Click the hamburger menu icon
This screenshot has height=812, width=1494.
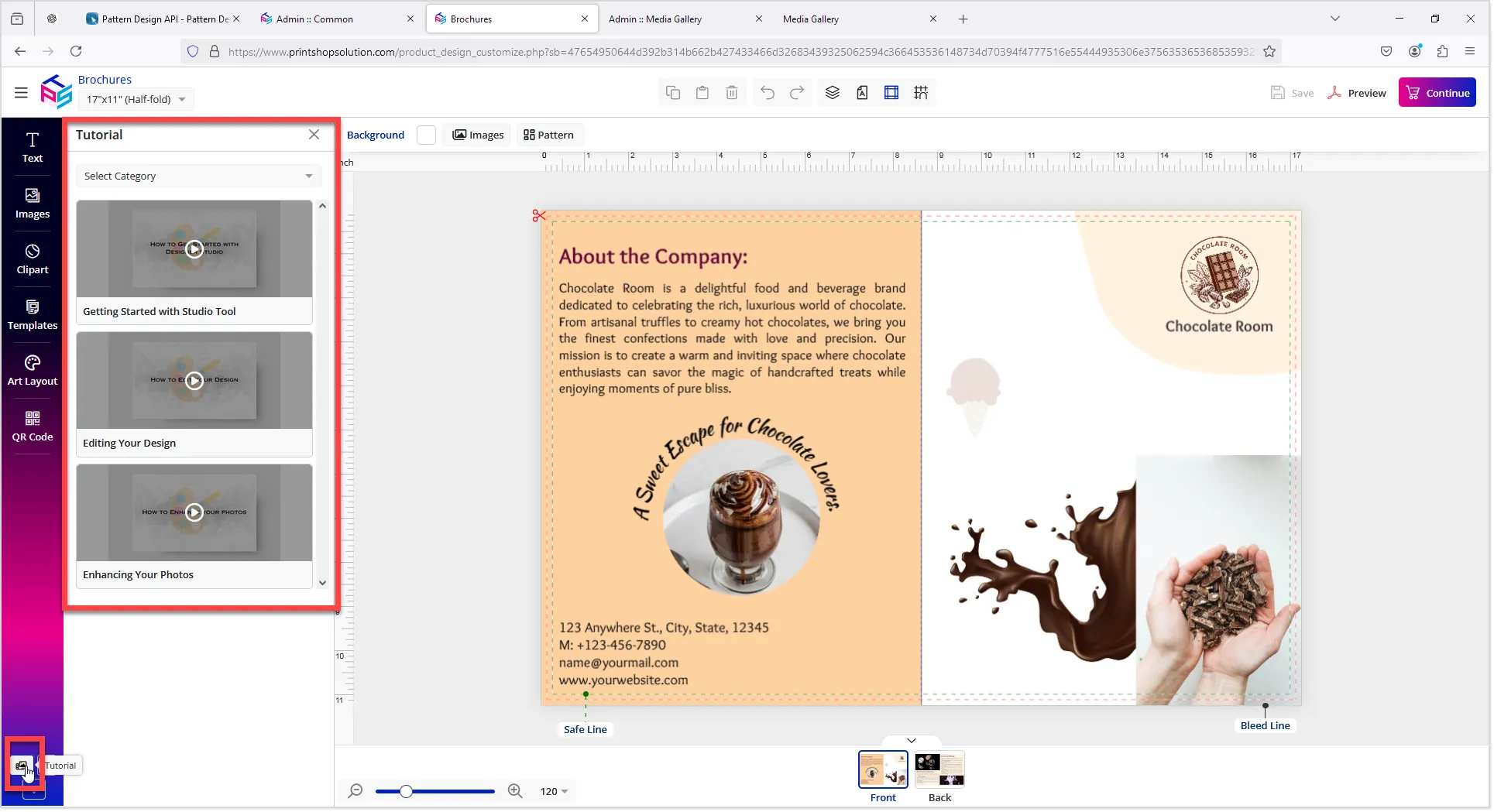click(21, 93)
